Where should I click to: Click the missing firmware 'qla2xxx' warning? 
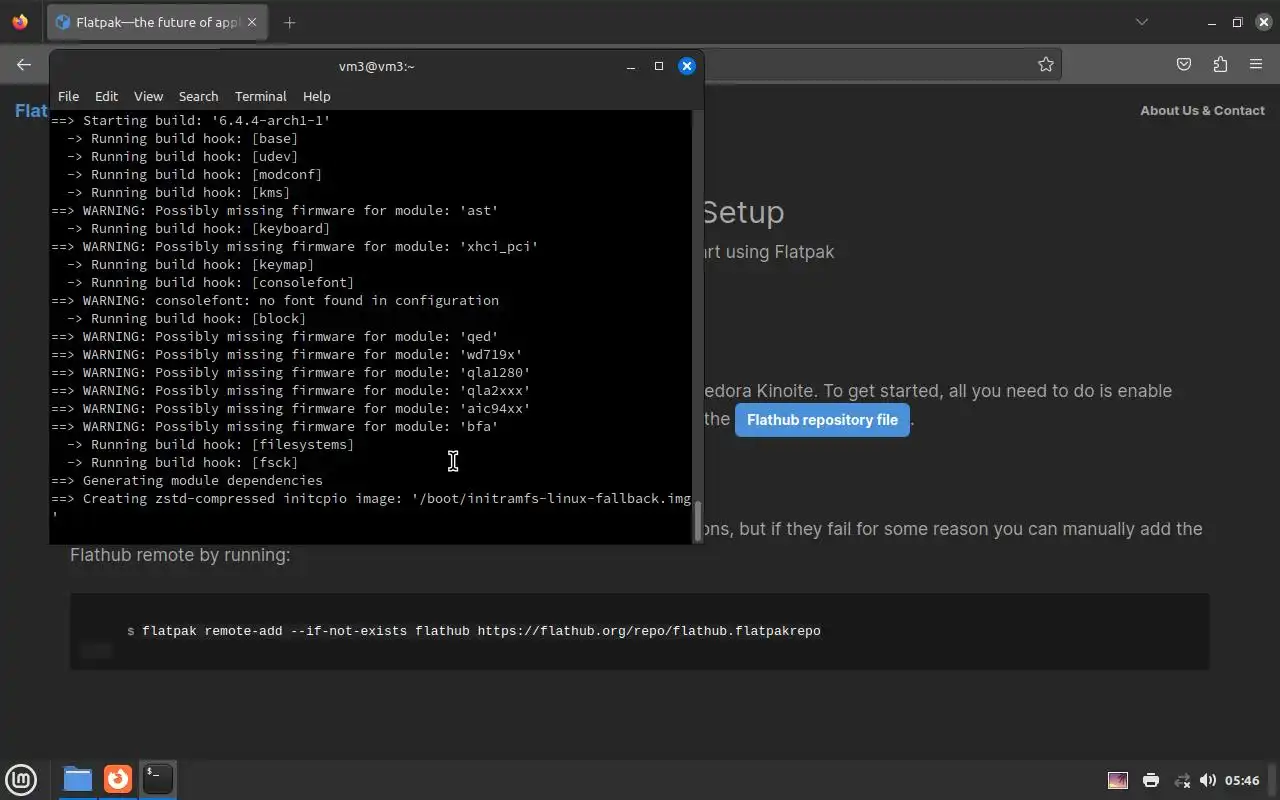(291, 390)
